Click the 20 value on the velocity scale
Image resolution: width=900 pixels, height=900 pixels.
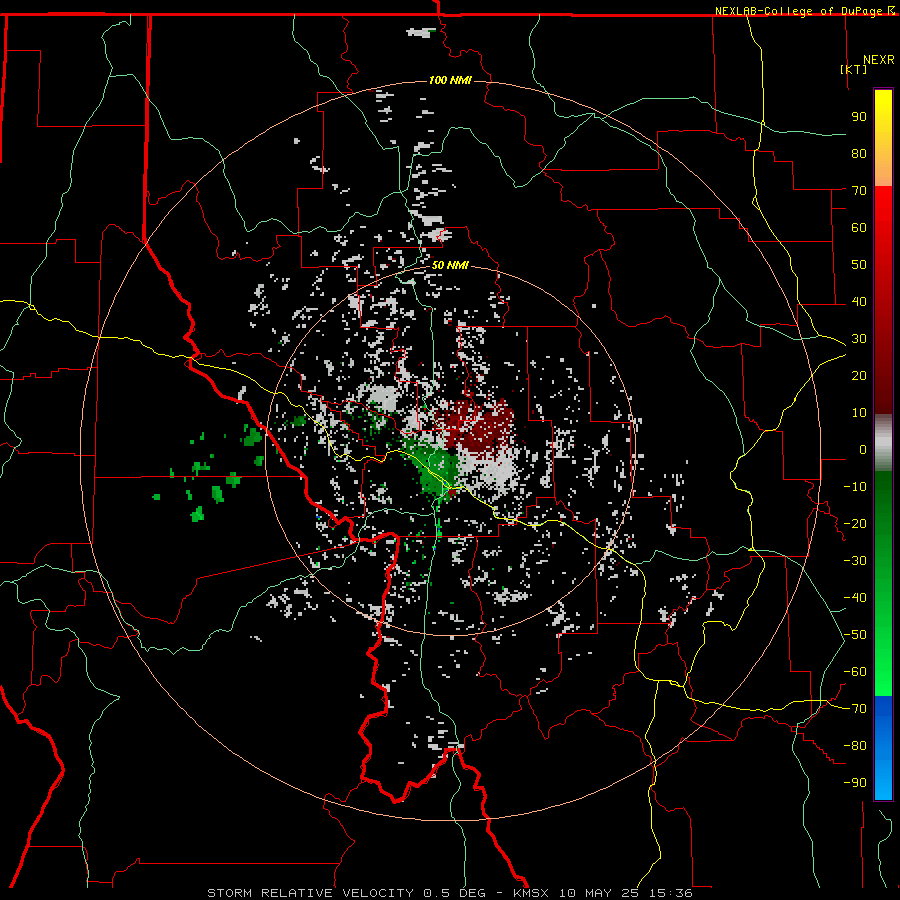859,376
